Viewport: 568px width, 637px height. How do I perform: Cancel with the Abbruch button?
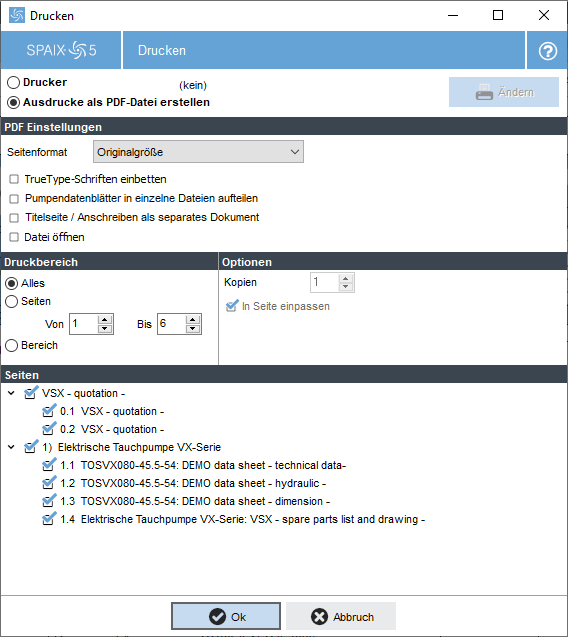341,616
